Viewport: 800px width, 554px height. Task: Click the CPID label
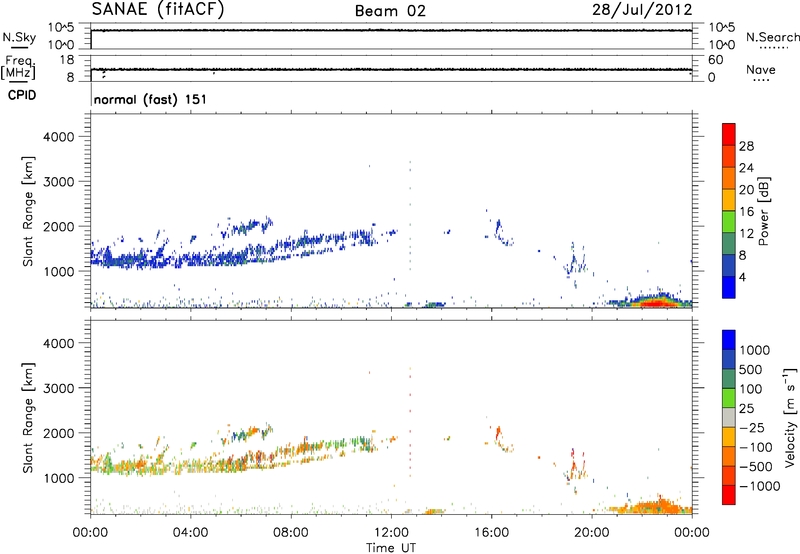click(22, 95)
